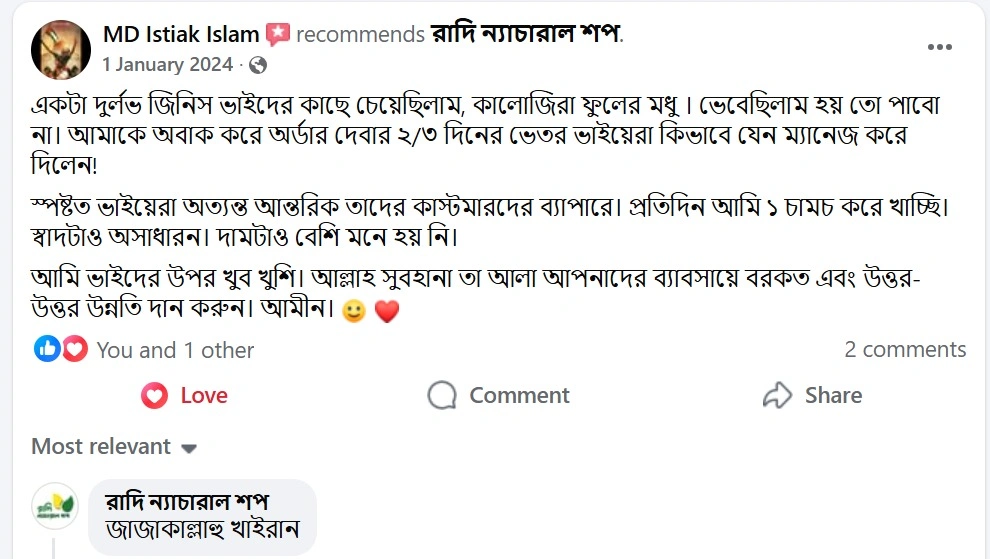The width and height of the screenshot is (990, 559).
Task: Toggle the Love reaction button
Action: [185, 395]
